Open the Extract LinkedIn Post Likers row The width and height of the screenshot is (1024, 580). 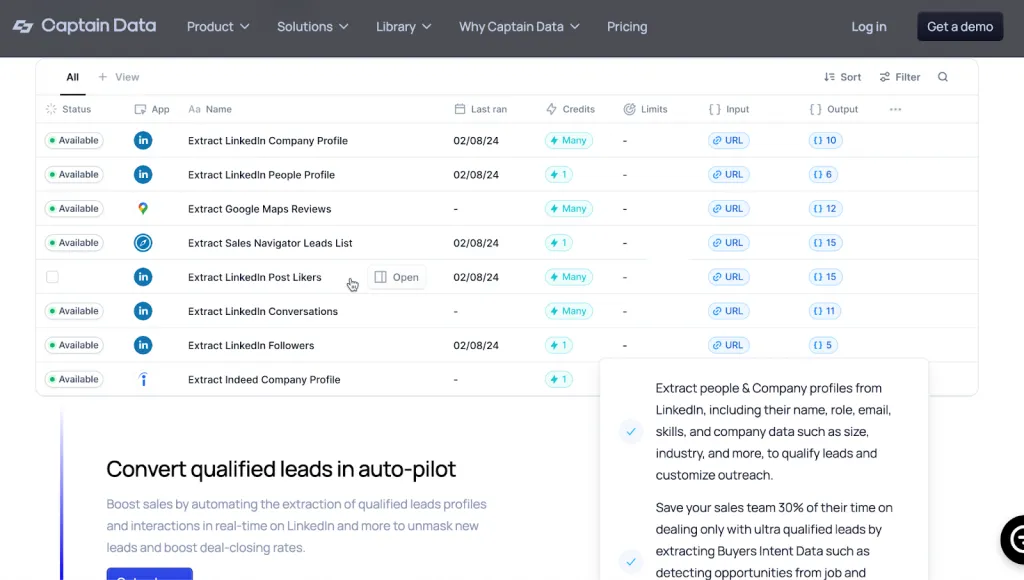point(397,277)
